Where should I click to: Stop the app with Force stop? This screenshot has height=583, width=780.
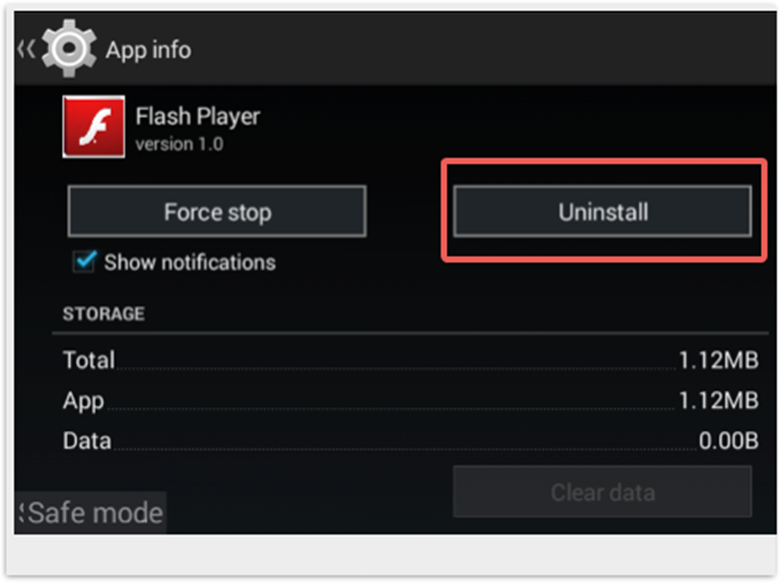[217, 211]
